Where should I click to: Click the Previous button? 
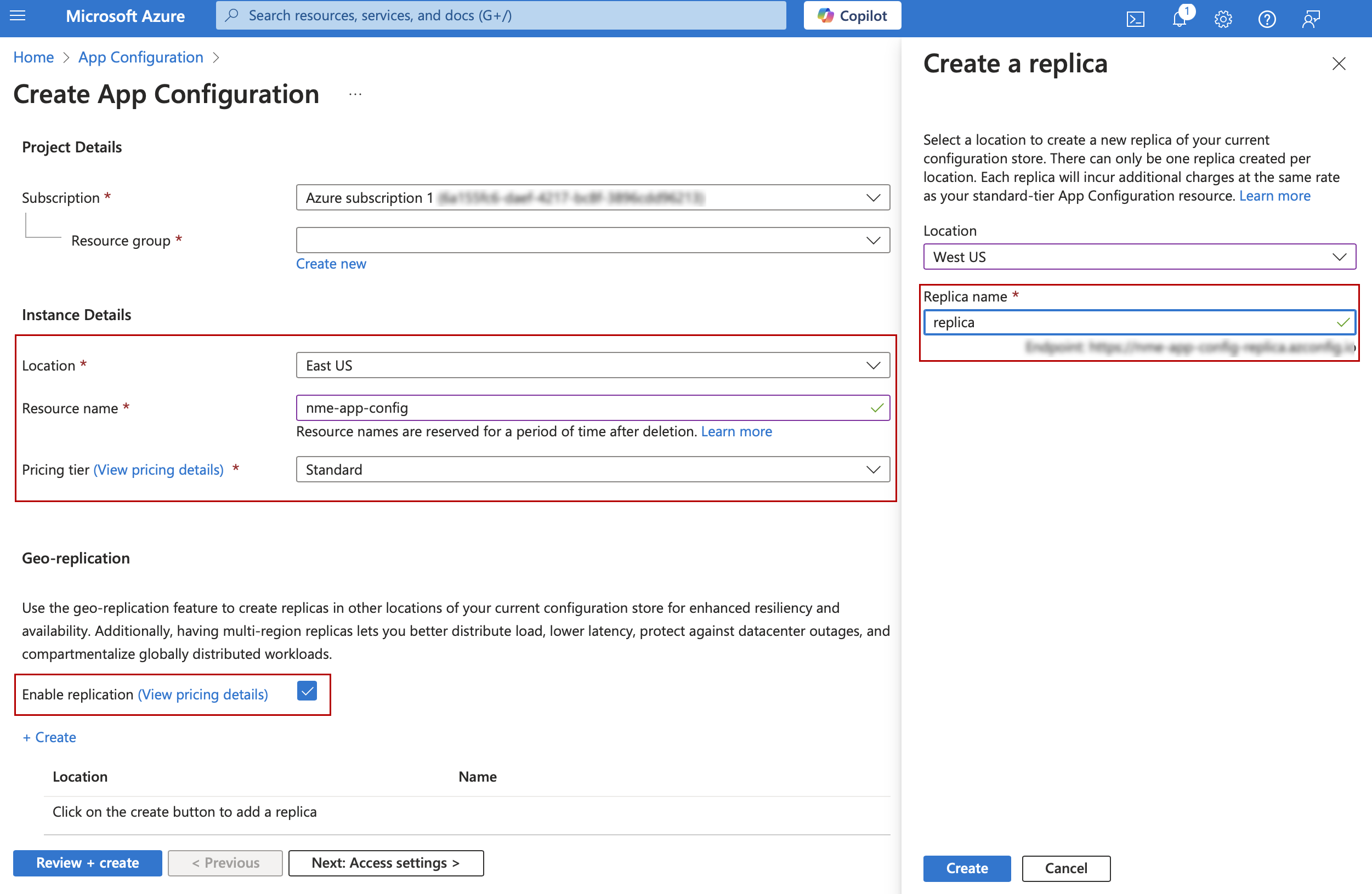point(225,863)
